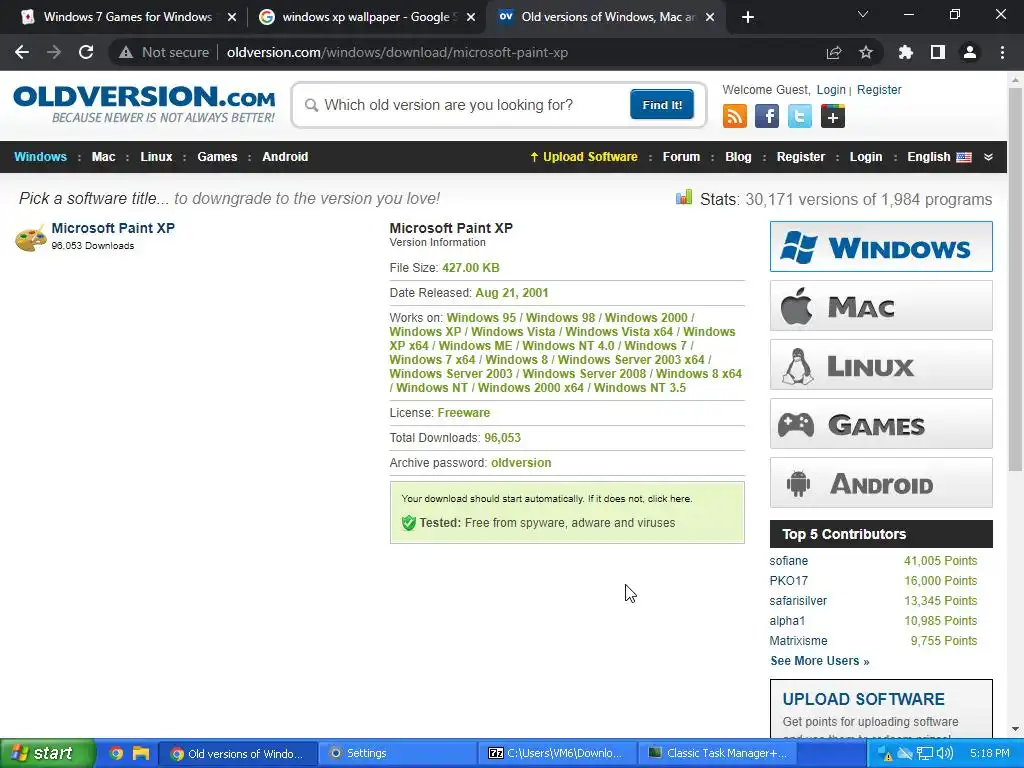Click the large WINDOWS sidebar button
The width and height of the screenshot is (1024, 768).
click(x=881, y=247)
